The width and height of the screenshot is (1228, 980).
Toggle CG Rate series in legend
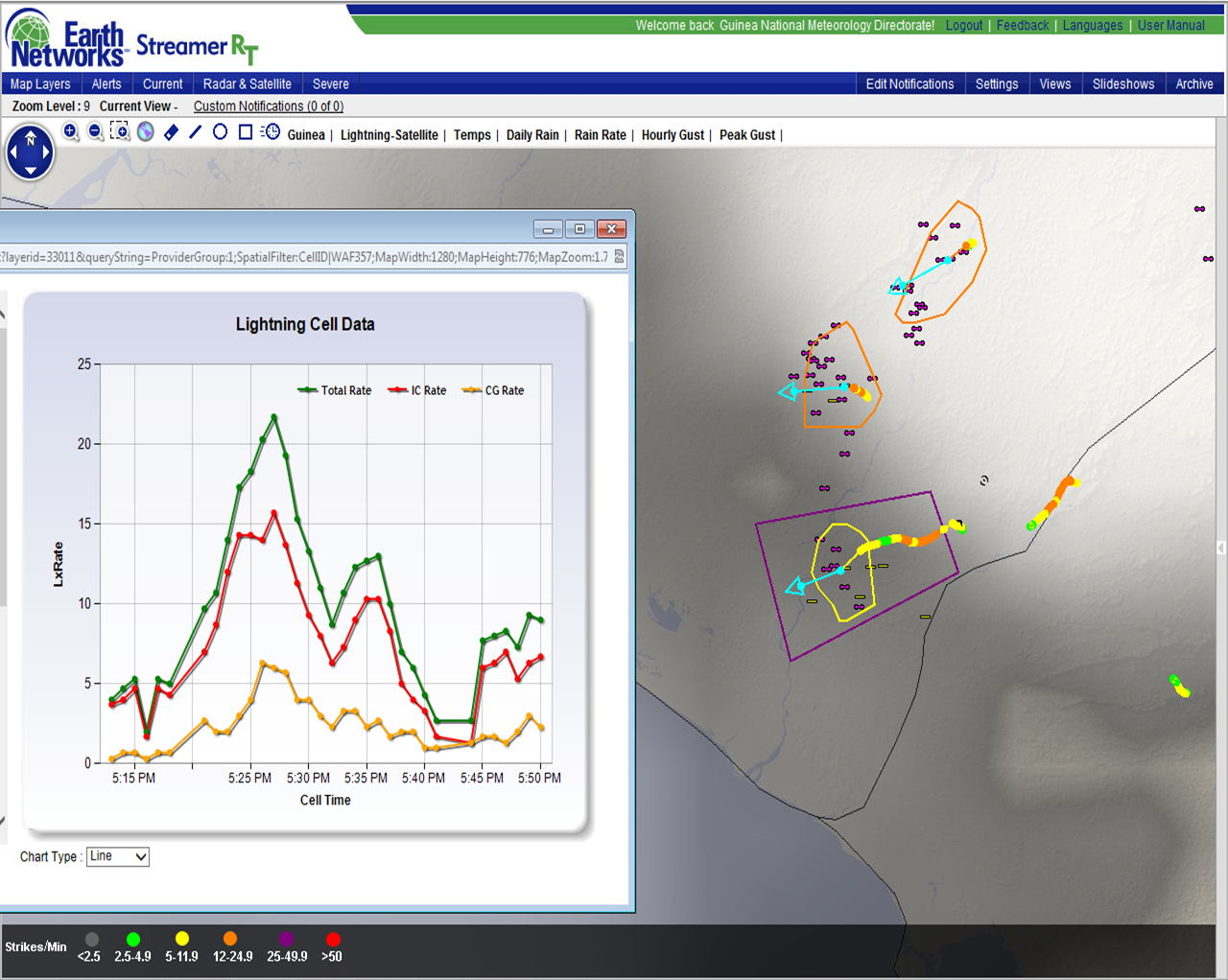(493, 390)
